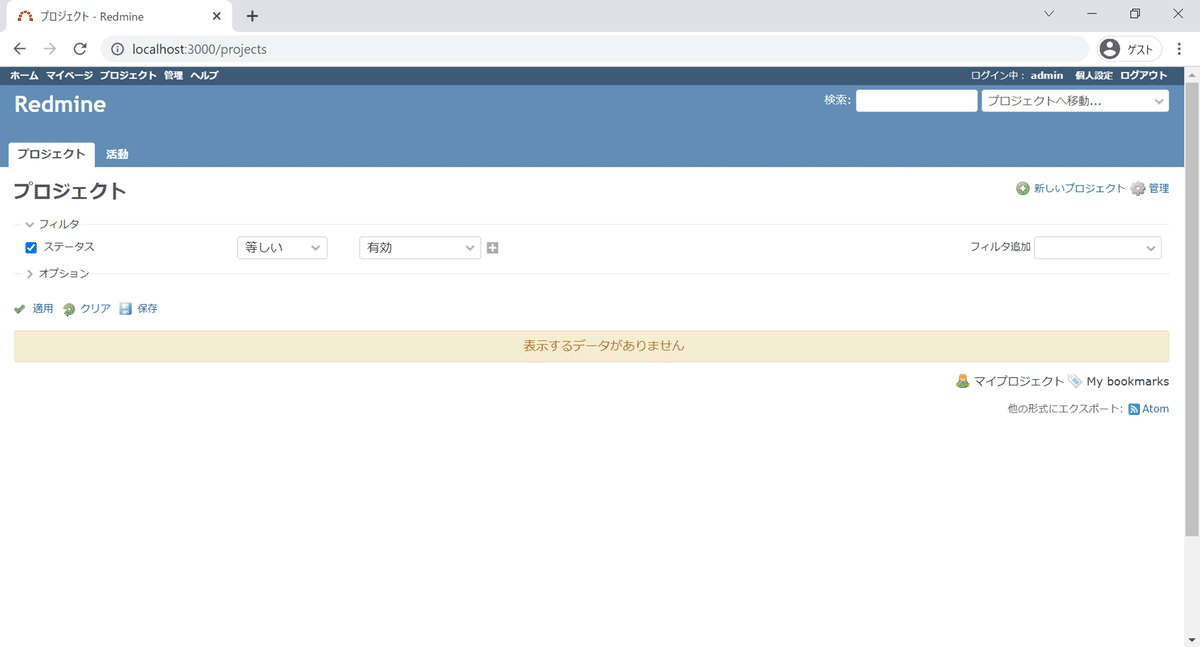1200x647 pixels.
Task: Click the Atom feed RSS icon
Action: (1134, 409)
